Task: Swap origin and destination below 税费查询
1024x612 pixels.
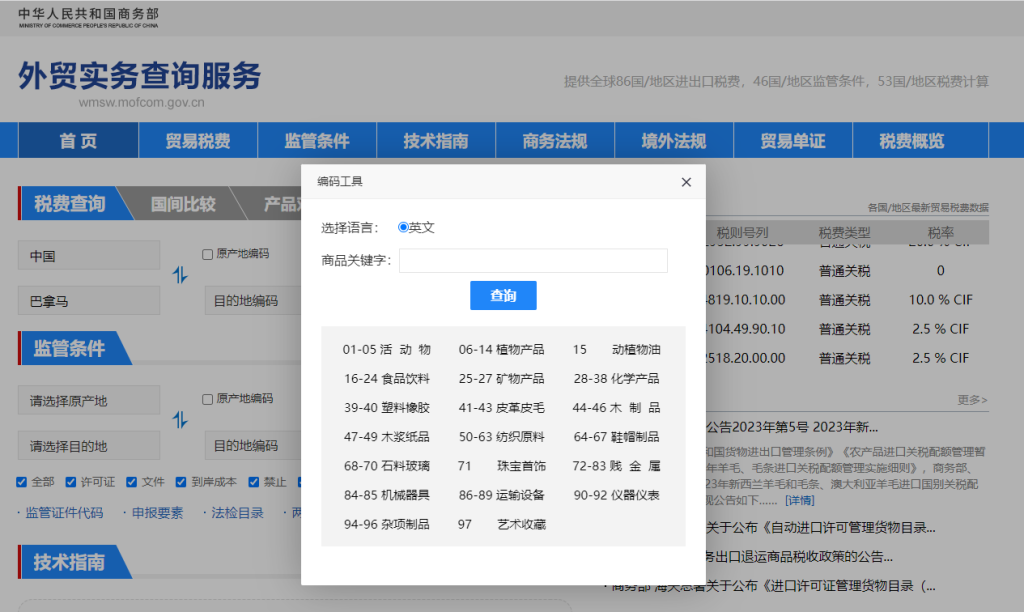Action: click(180, 275)
